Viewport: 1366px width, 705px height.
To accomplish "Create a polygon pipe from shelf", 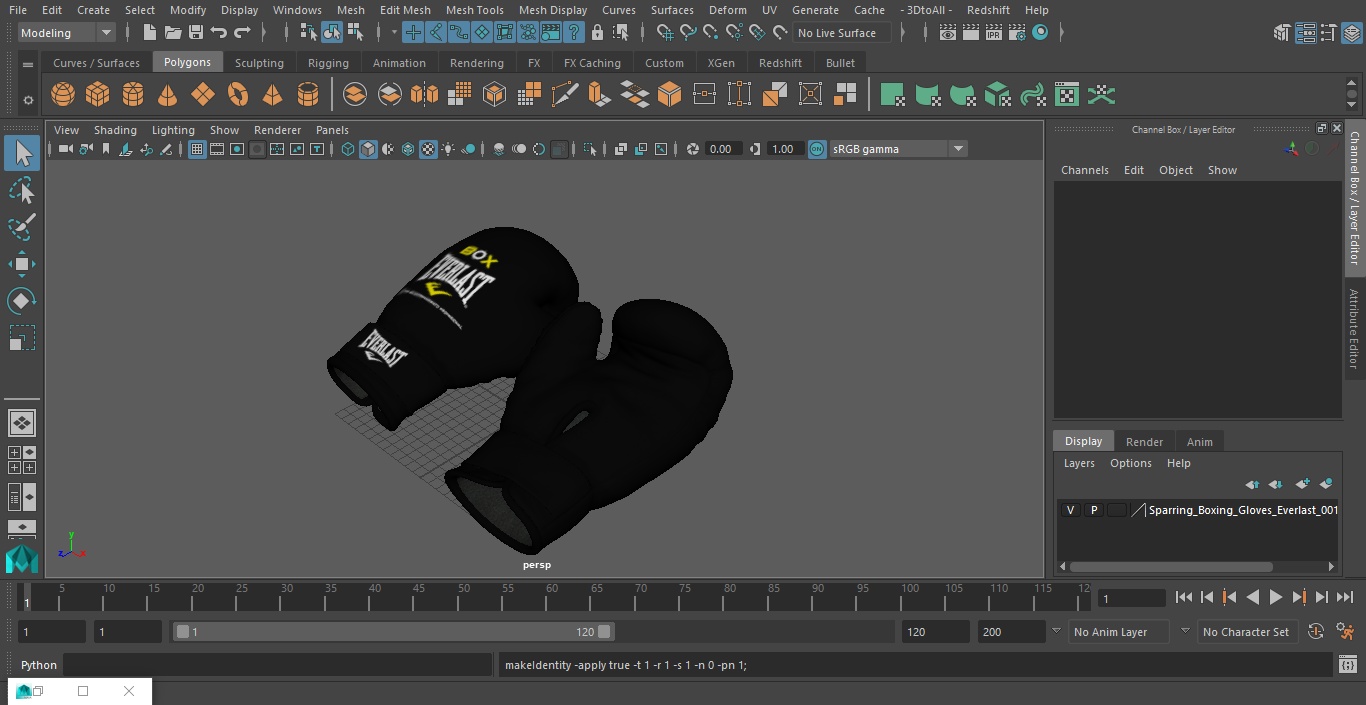I will [308, 95].
